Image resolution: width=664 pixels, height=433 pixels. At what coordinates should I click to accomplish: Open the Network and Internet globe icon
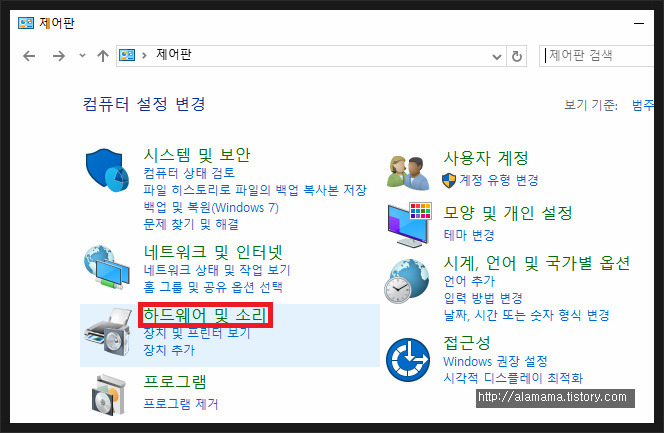click(107, 268)
